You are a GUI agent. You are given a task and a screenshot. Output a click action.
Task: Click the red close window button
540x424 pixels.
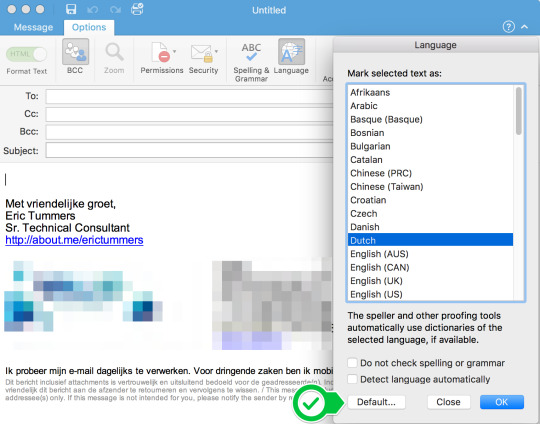point(12,9)
